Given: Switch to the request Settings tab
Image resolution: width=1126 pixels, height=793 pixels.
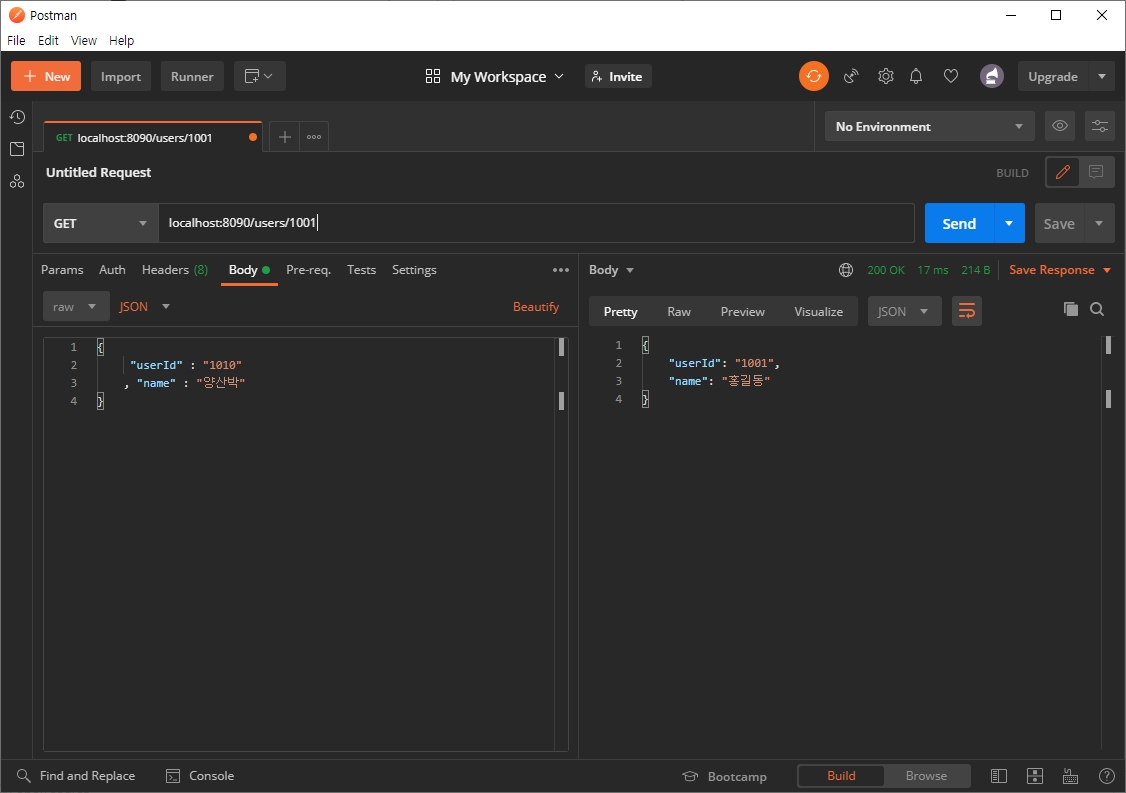Looking at the screenshot, I should pyautogui.click(x=414, y=270).
